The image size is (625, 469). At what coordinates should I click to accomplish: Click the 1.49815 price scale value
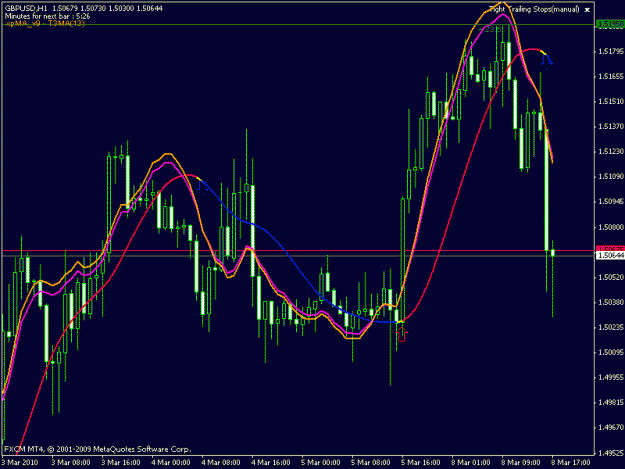tap(611, 402)
